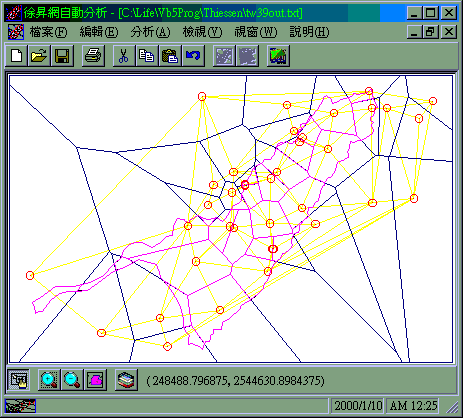This screenshot has width=463, height=418.
Task: Open the 檢視(V) menu
Action: [202, 32]
